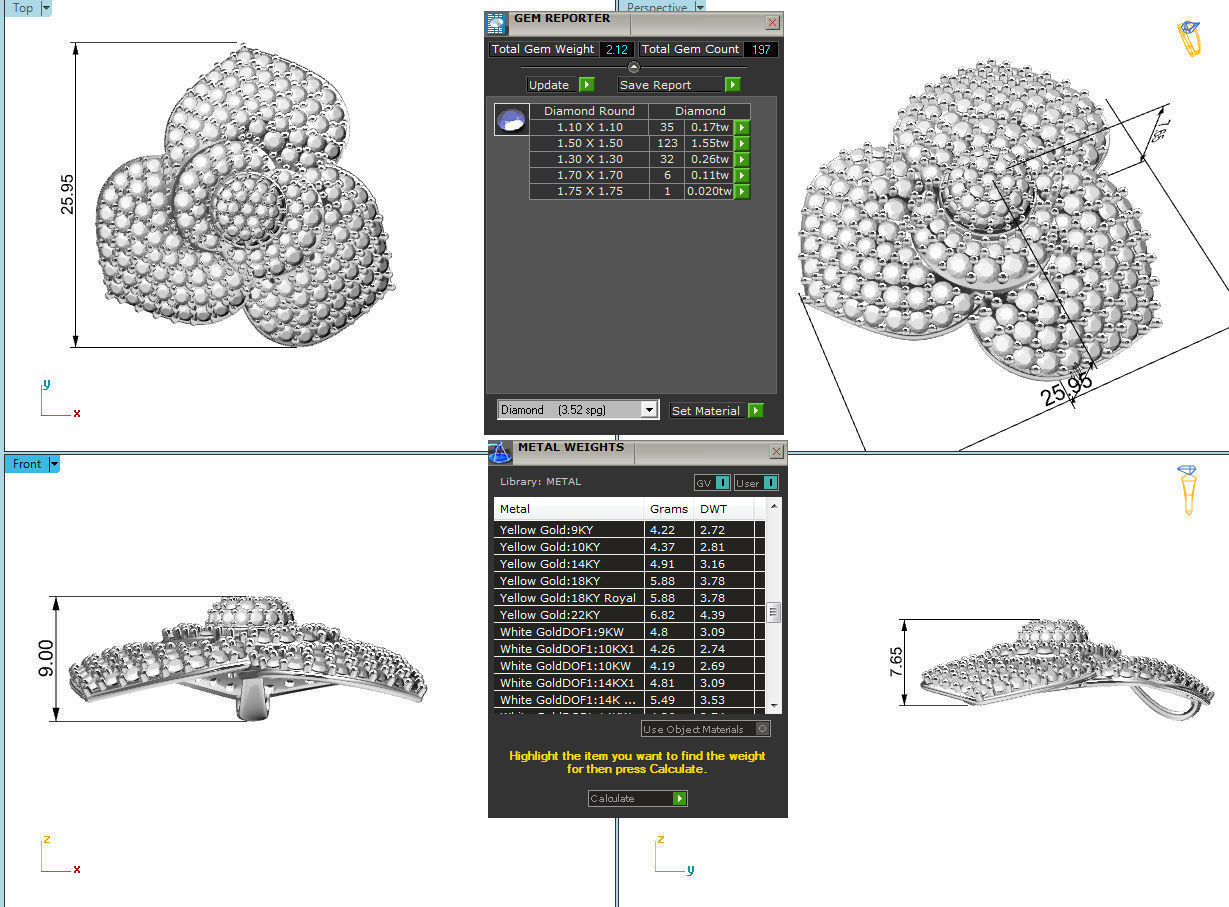Click the green arrow beside Update
1229x907 pixels.
pyautogui.click(x=589, y=85)
